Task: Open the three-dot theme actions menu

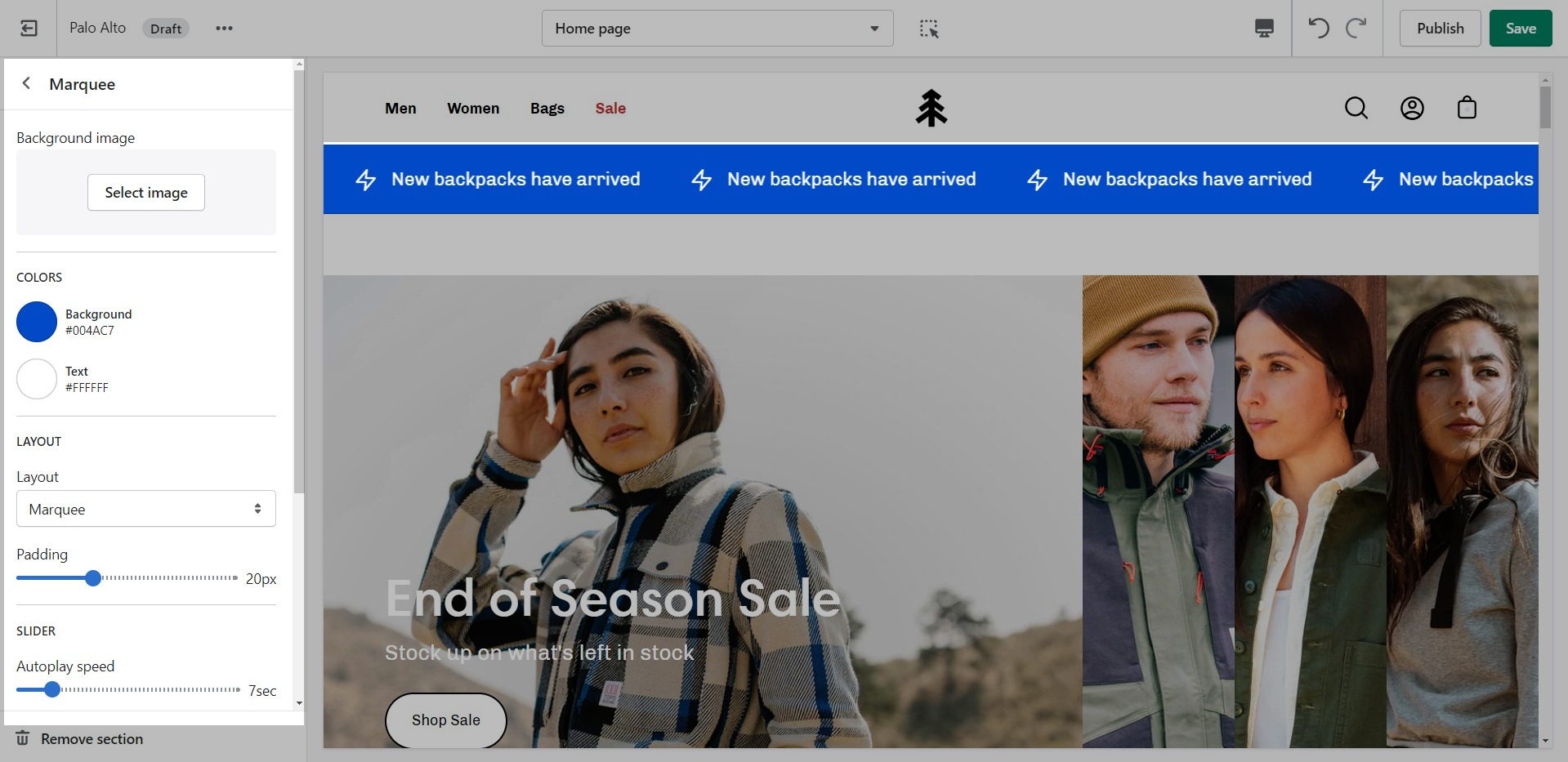Action: (224, 29)
